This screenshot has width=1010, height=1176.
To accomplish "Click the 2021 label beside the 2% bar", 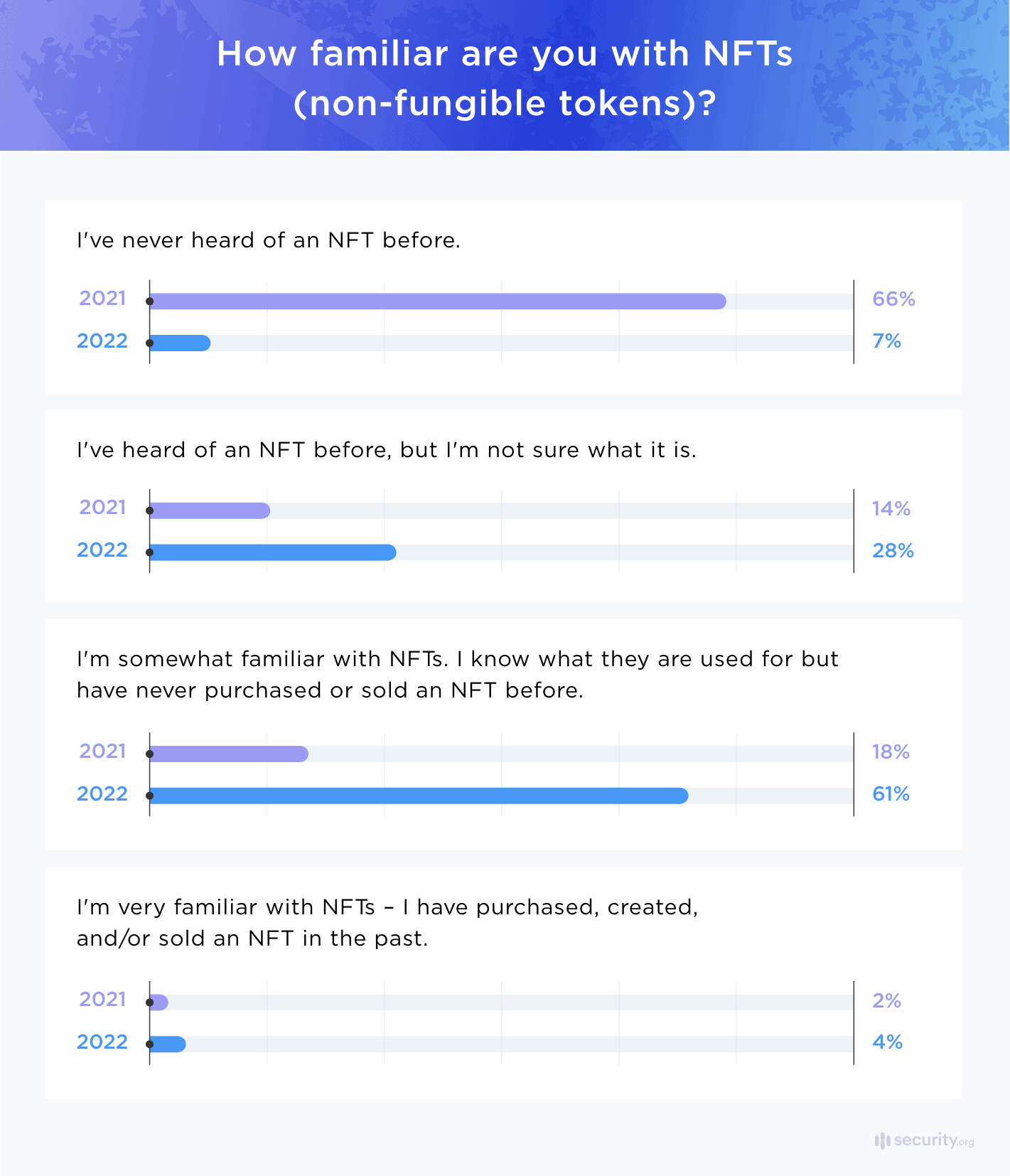I will click(102, 1000).
